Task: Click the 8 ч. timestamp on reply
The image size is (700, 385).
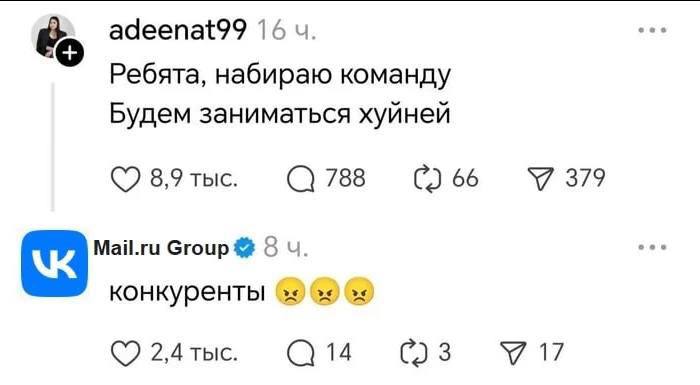Action: coord(286,247)
